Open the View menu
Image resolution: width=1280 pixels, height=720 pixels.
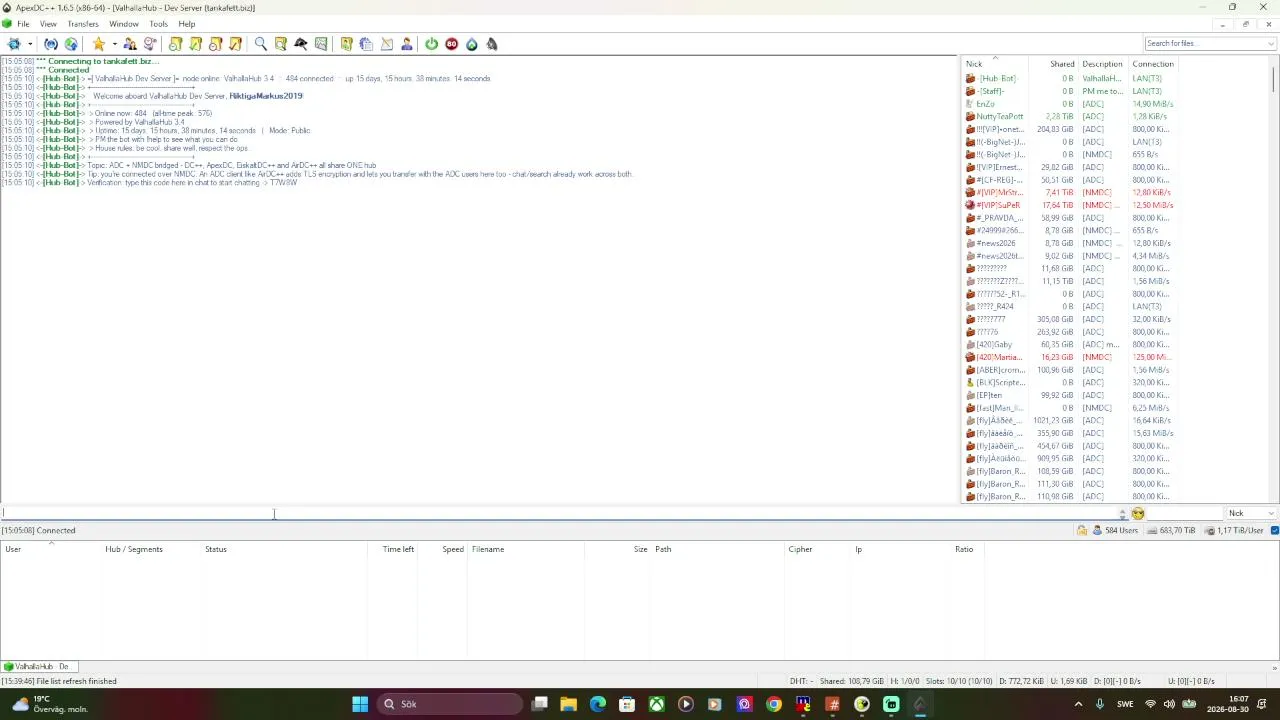pos(48,24)
